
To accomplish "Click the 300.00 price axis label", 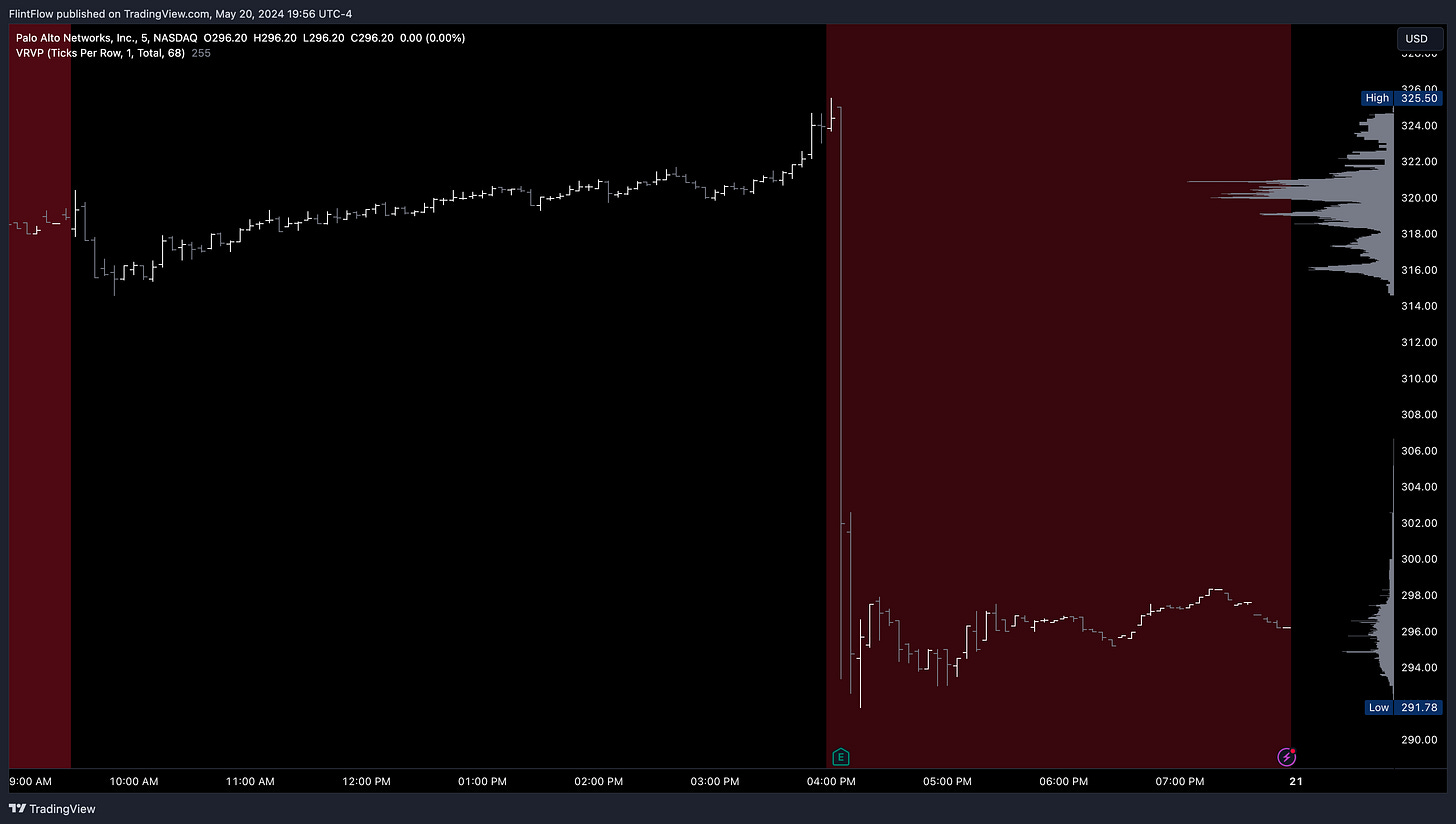I will (1420, 559).
